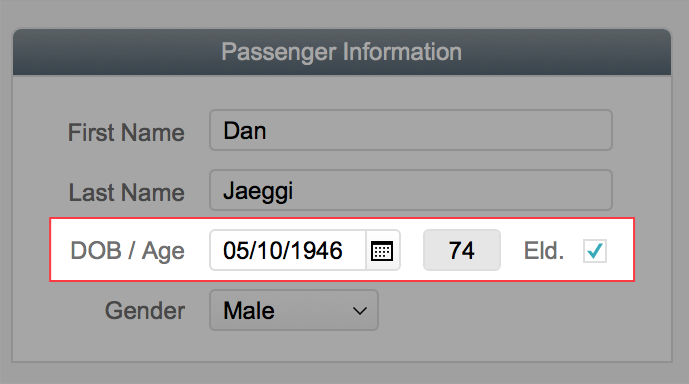Viewport: 689px width, 384px height.
Task: Open the Gender dropdown showing Male
Action: [294, 310]
